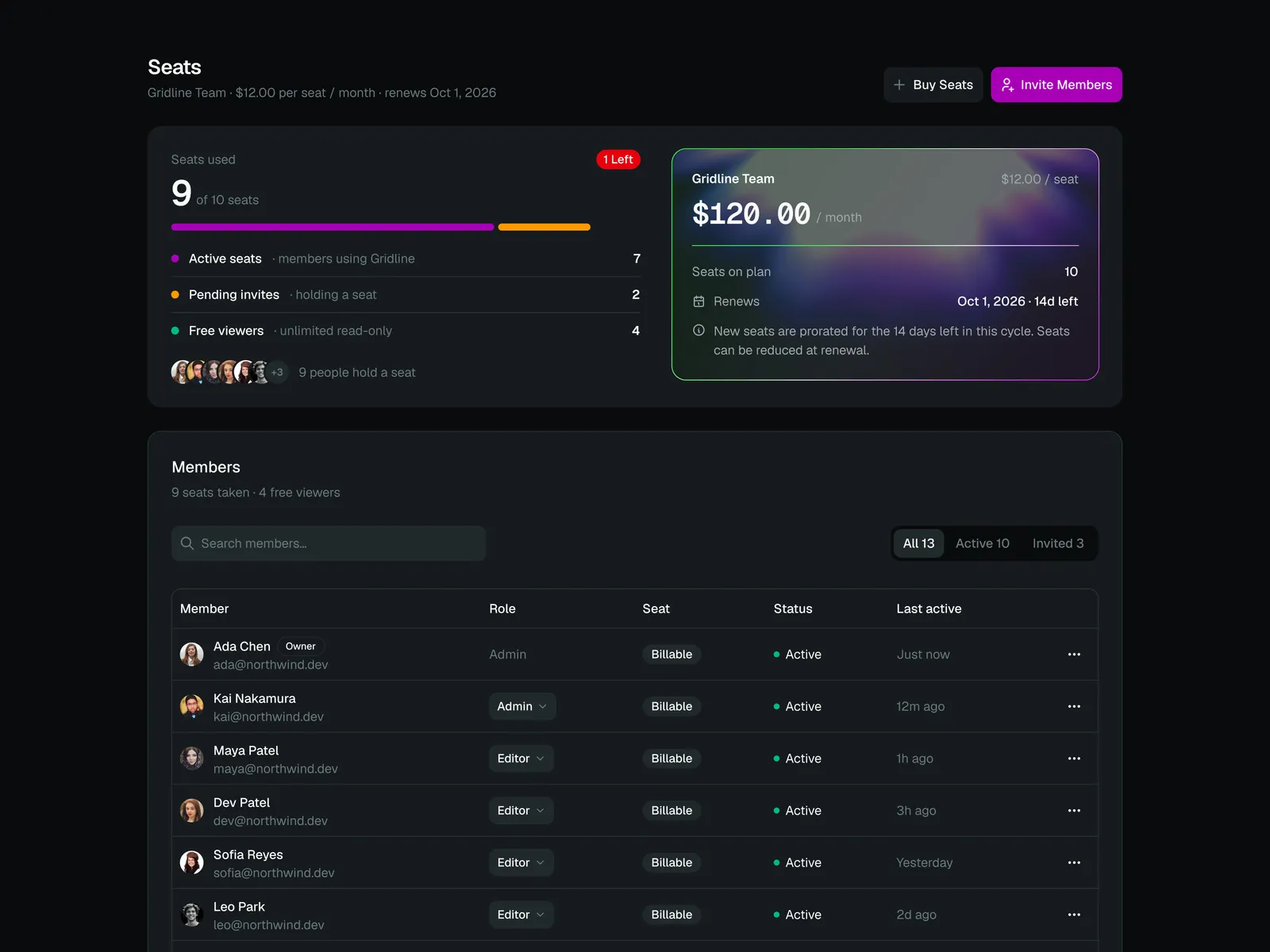1270x952 pixels.
Task: Open actions menu for Kai Nakamura
Action: tap(1074, 706)
